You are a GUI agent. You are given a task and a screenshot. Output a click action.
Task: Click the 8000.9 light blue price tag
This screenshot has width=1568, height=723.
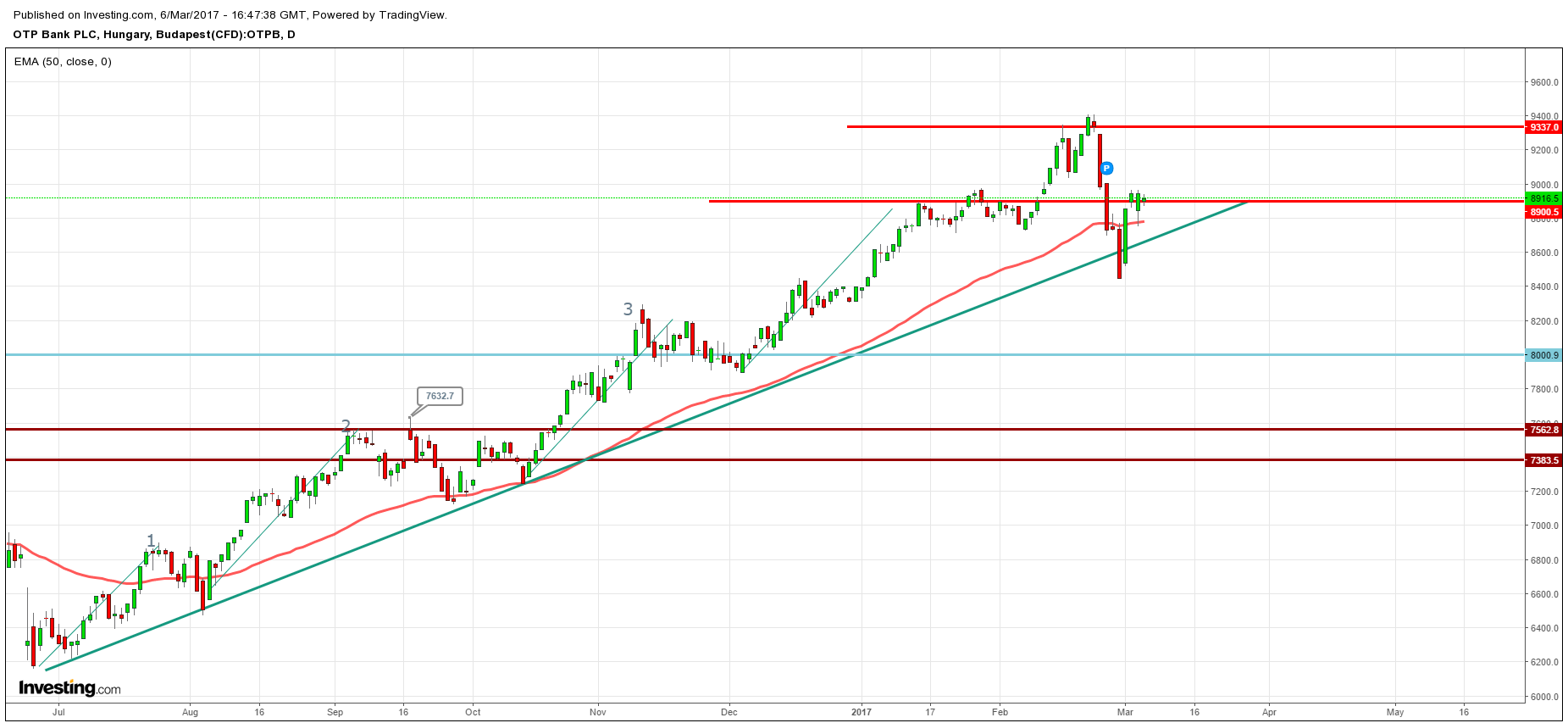click(x=1544, y=355)
